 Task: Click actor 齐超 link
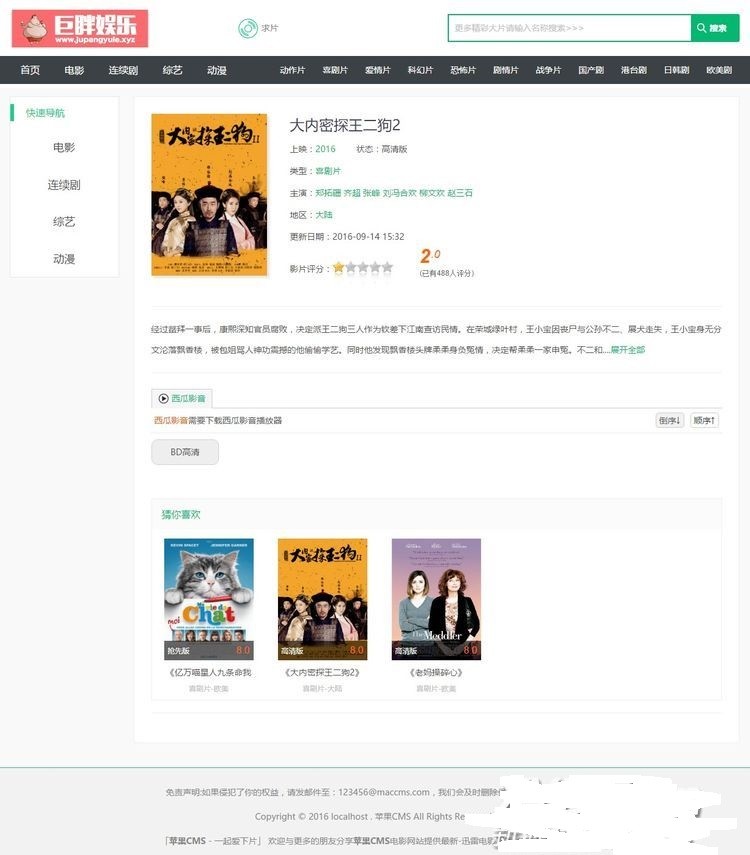point(352,192)
